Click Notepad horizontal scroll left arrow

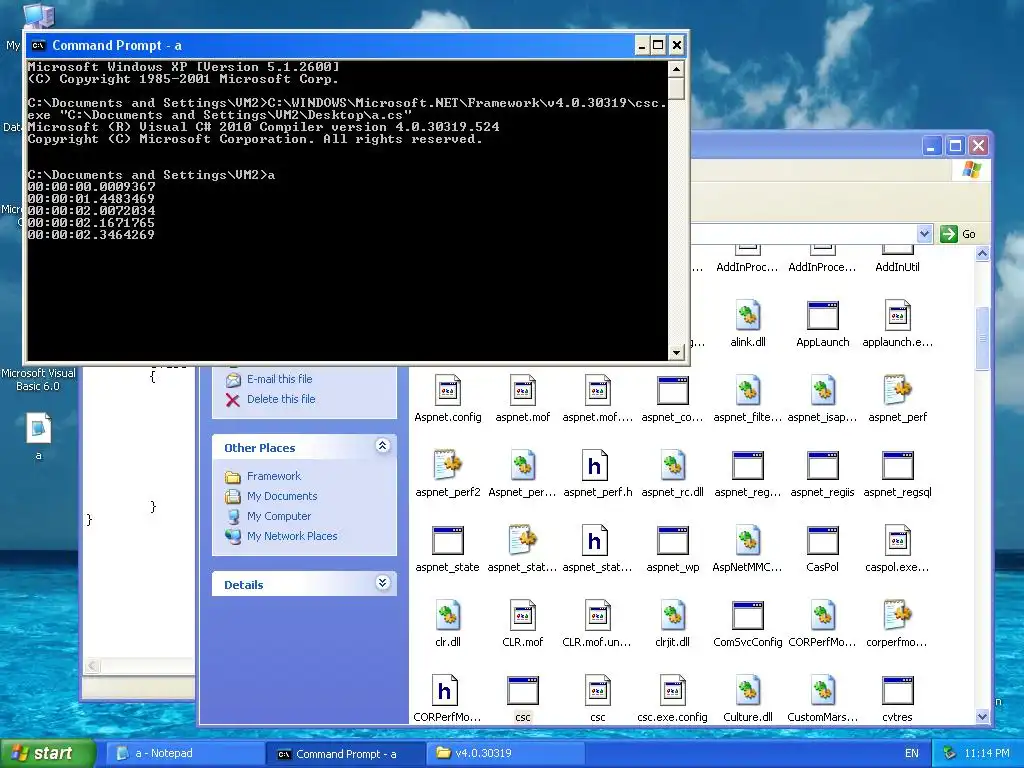[92, 666]
